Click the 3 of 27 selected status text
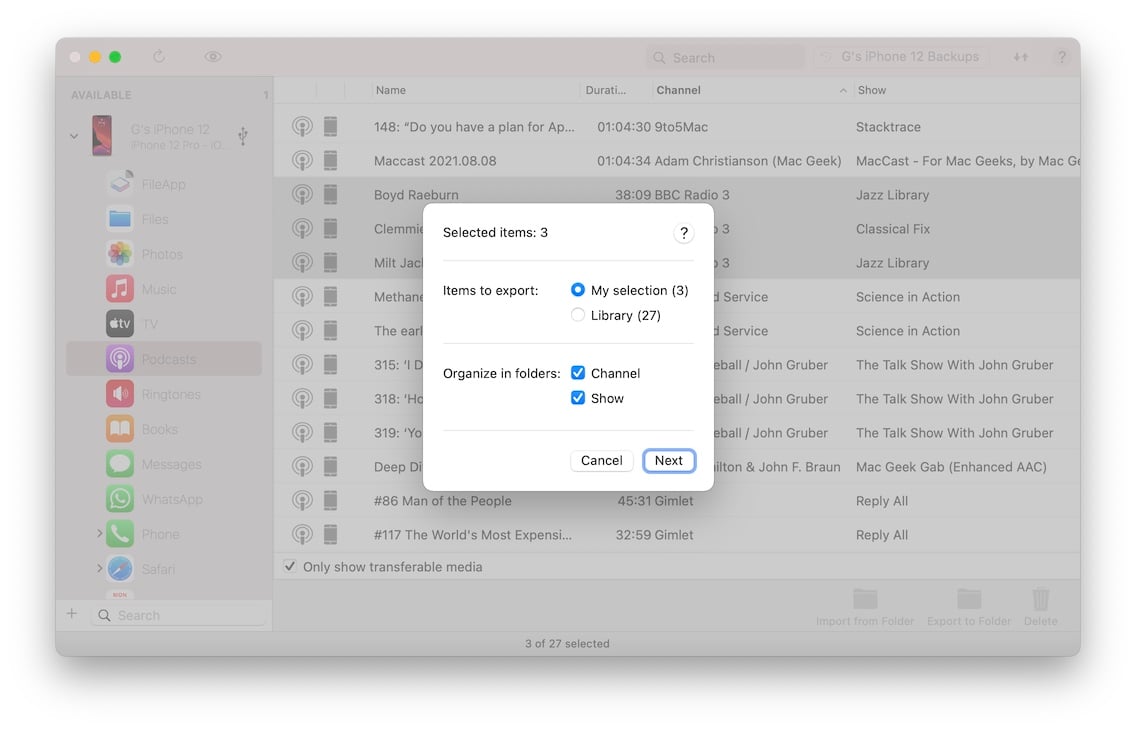 pos(567,643)
